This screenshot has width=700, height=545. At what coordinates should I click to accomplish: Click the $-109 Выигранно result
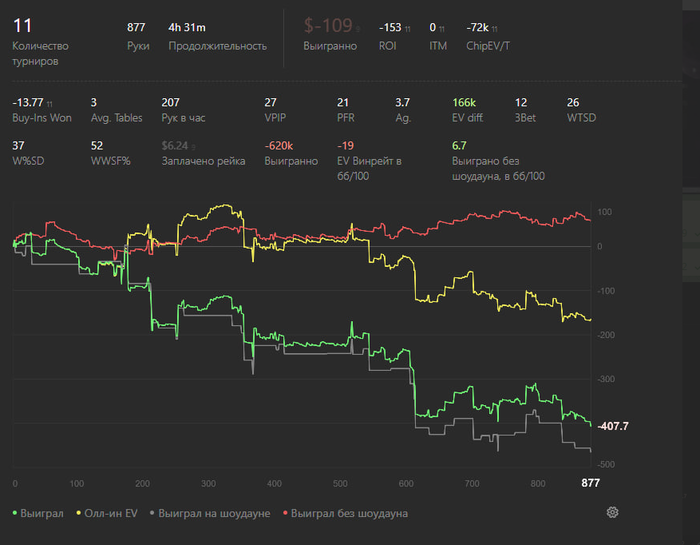coord(328,28)
